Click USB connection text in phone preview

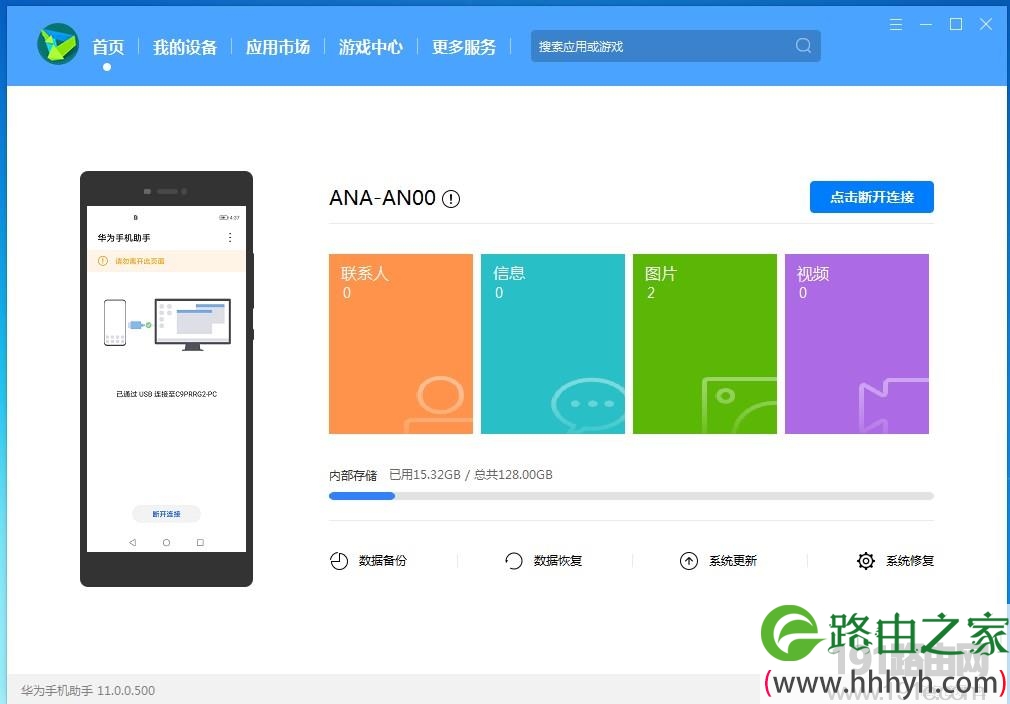click(x=166, y=394)
